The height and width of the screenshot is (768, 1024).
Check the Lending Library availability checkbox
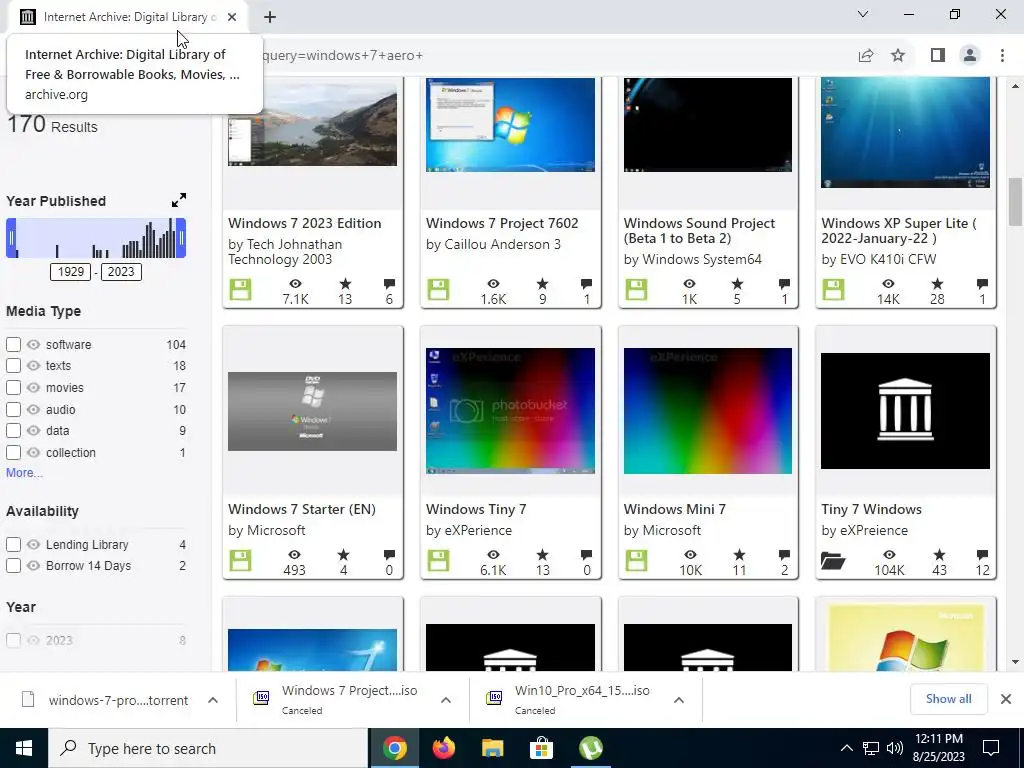13,544
